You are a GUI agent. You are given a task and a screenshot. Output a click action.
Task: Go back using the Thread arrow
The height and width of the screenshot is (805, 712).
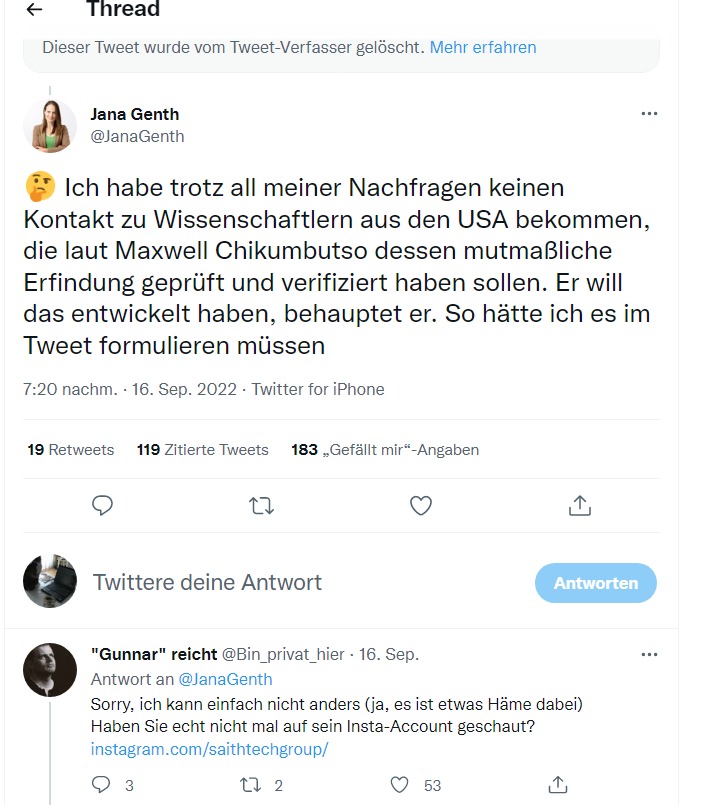[x=34, y=10]
